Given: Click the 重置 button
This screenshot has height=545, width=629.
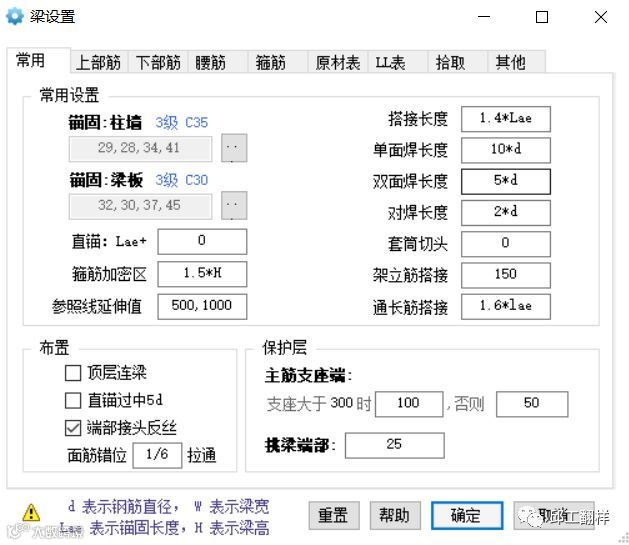Looking at the screenshot, I should [334, 515].
